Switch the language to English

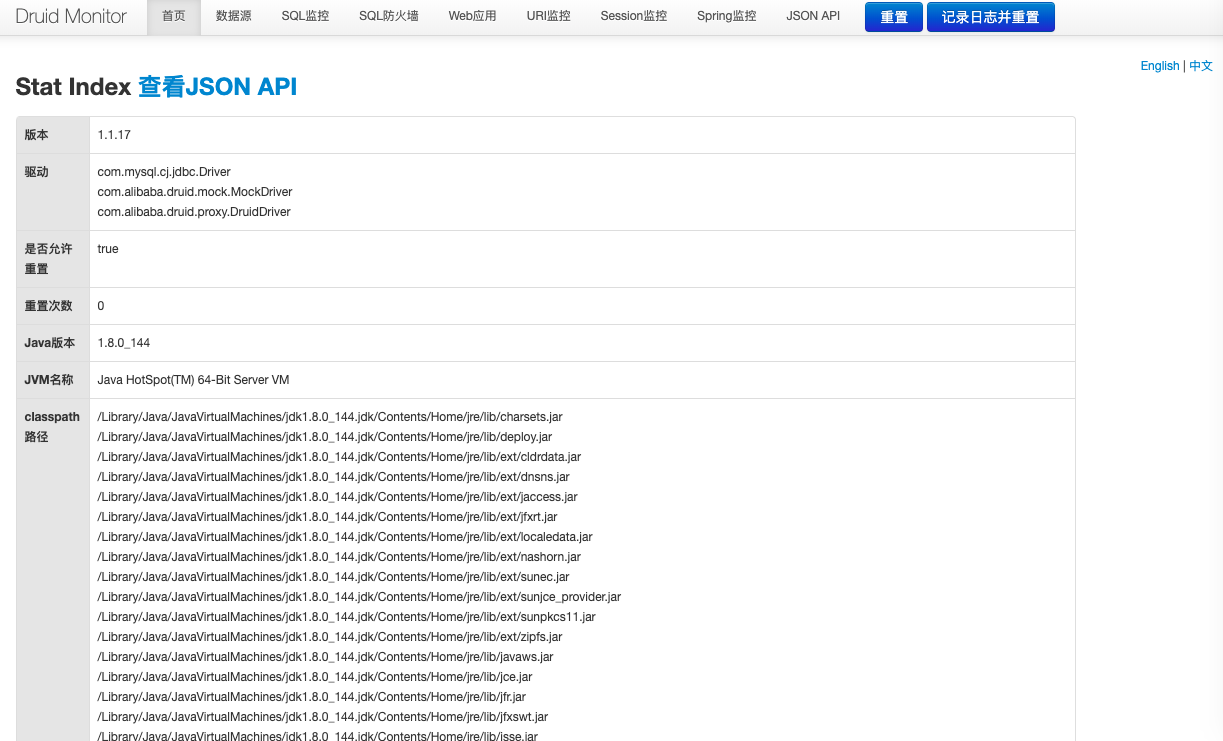(x=1159, y=66)
